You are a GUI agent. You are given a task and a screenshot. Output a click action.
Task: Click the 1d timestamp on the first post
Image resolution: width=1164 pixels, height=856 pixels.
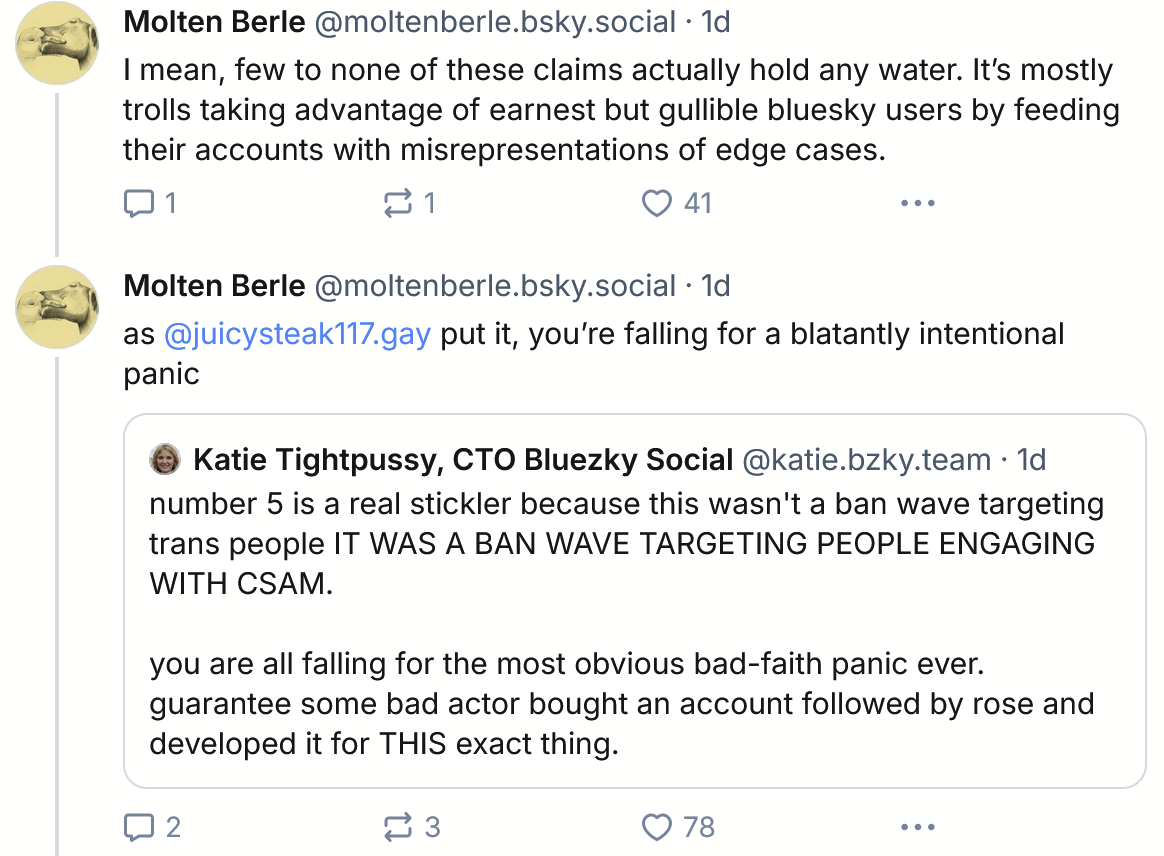tap(716, 22)
